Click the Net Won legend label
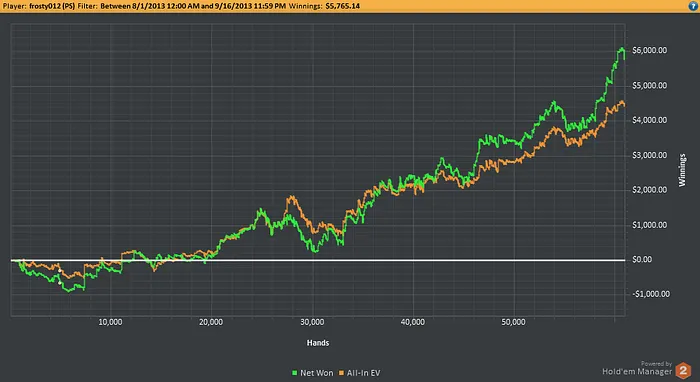 317,373
